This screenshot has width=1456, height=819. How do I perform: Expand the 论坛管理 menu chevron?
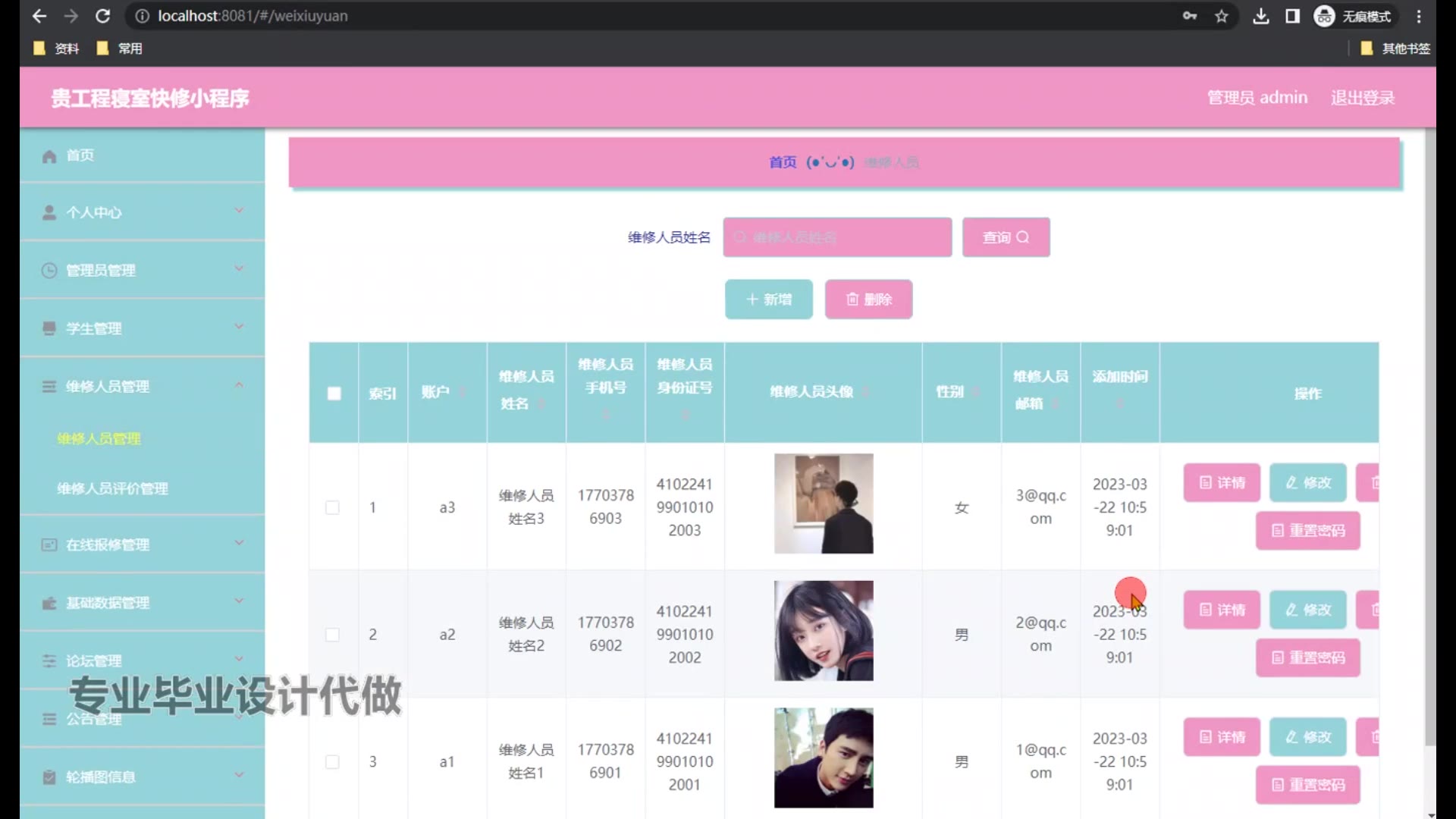point(239,659)
